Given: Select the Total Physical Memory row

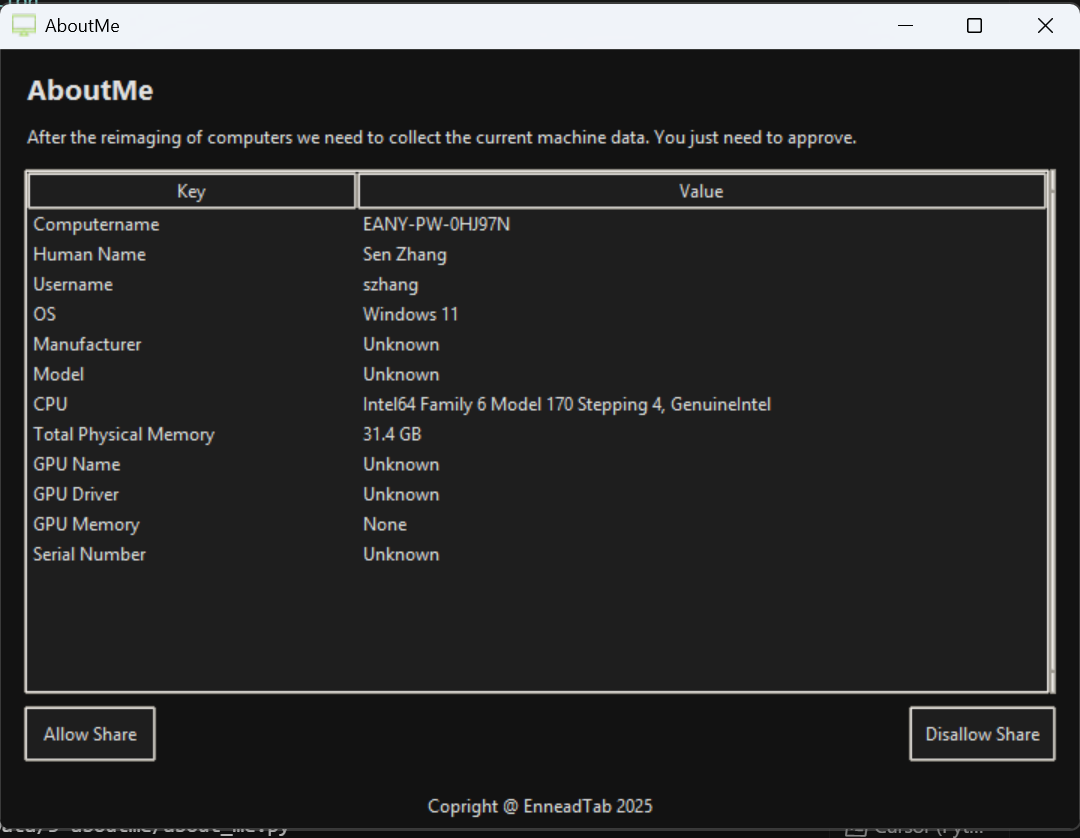Looking at the screenshot, I should (124, 435).
